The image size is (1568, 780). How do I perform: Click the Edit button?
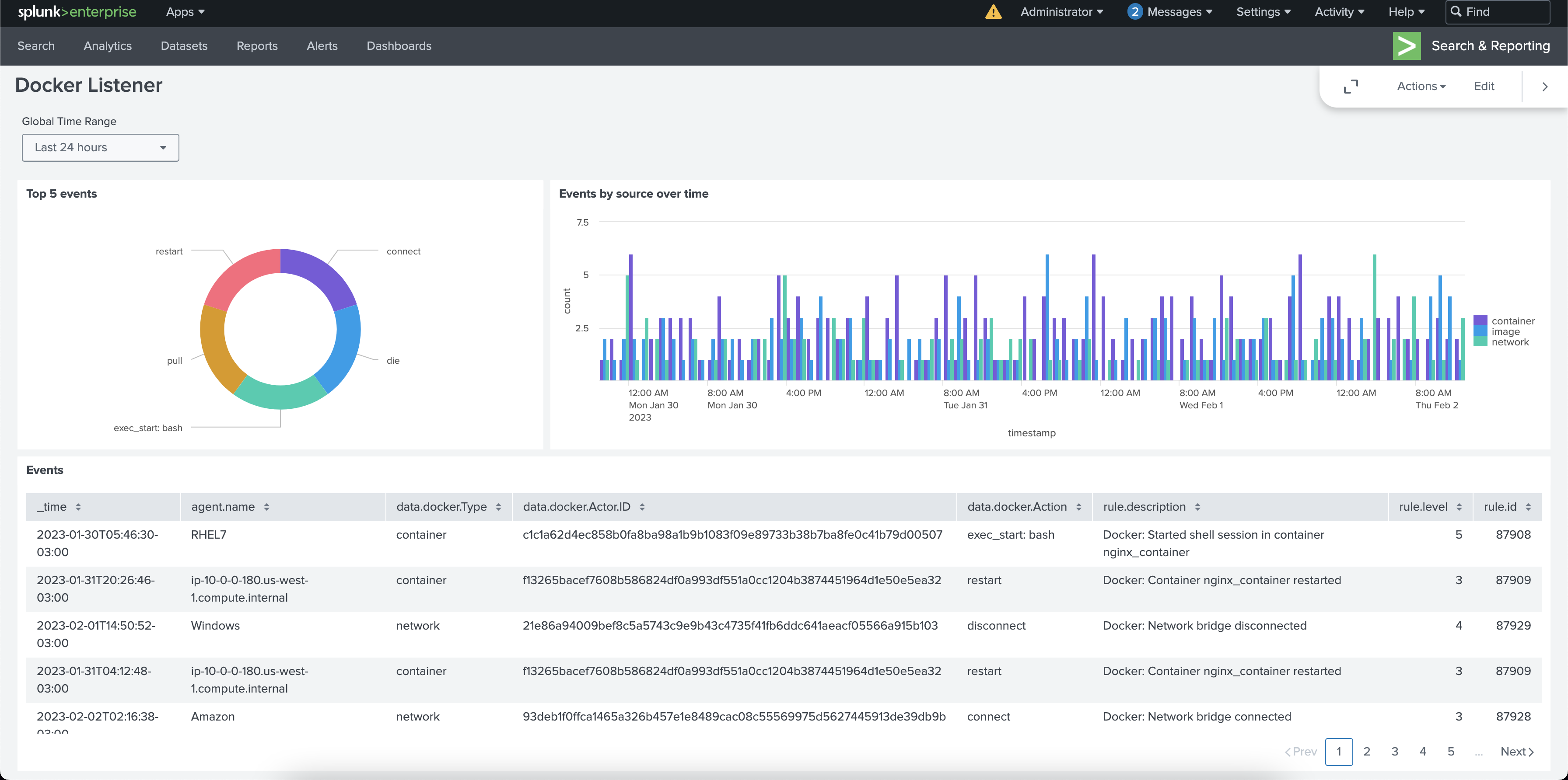pos(1484,86)
